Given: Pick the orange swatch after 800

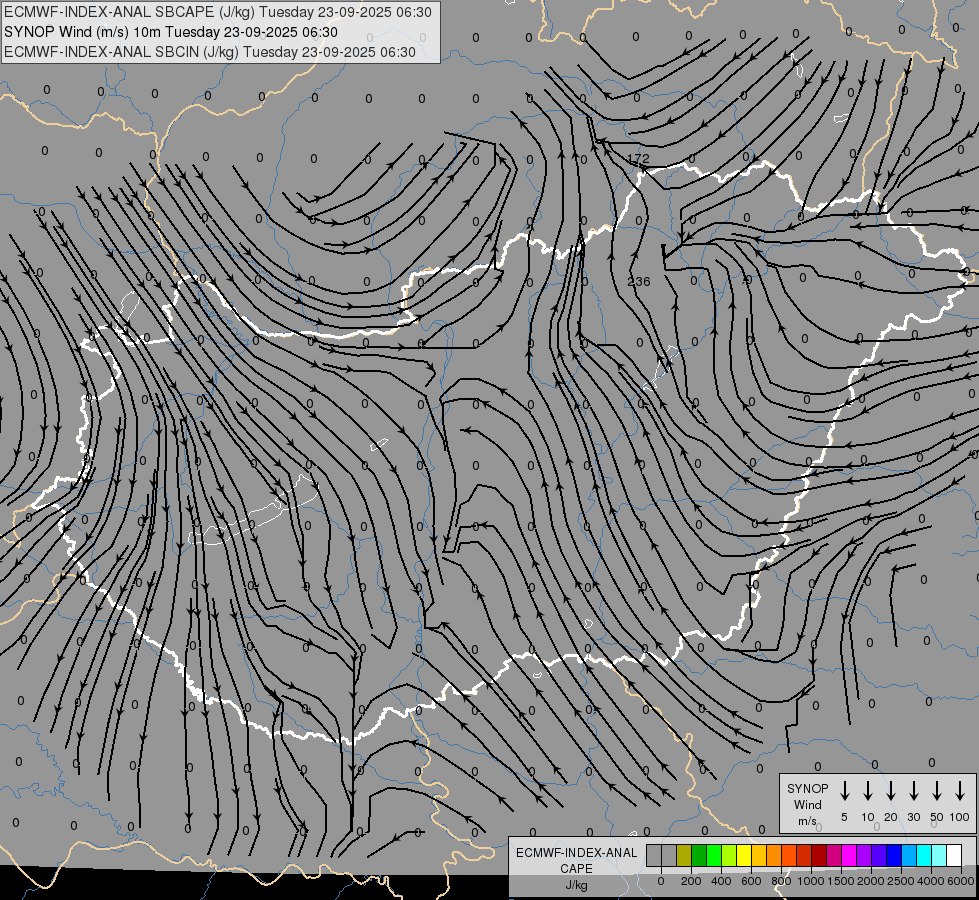Looking at the screenshot, I should pyautogui.click(x=789, y=856).
